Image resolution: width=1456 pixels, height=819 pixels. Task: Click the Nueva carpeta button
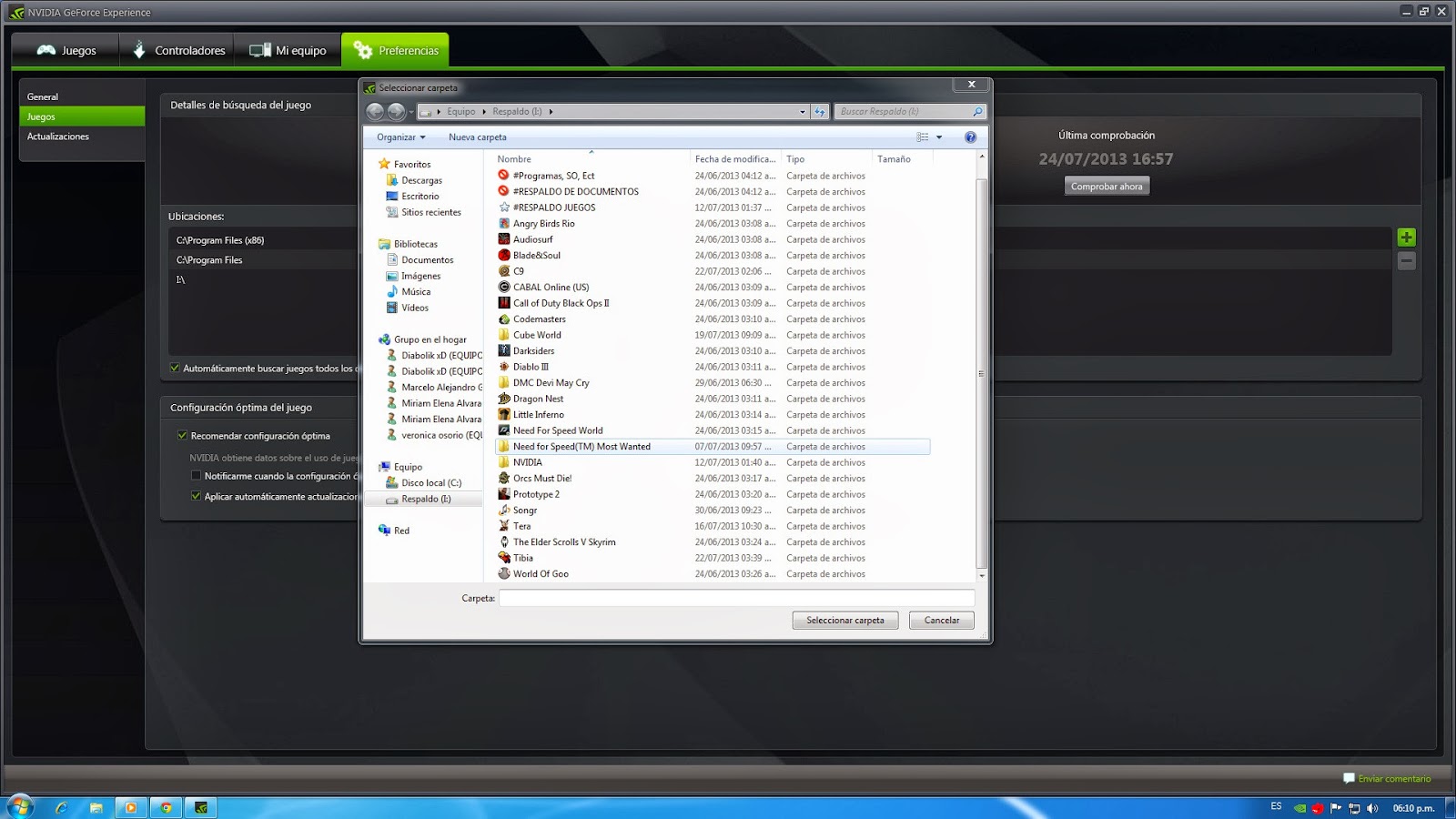tap(478, 137)
